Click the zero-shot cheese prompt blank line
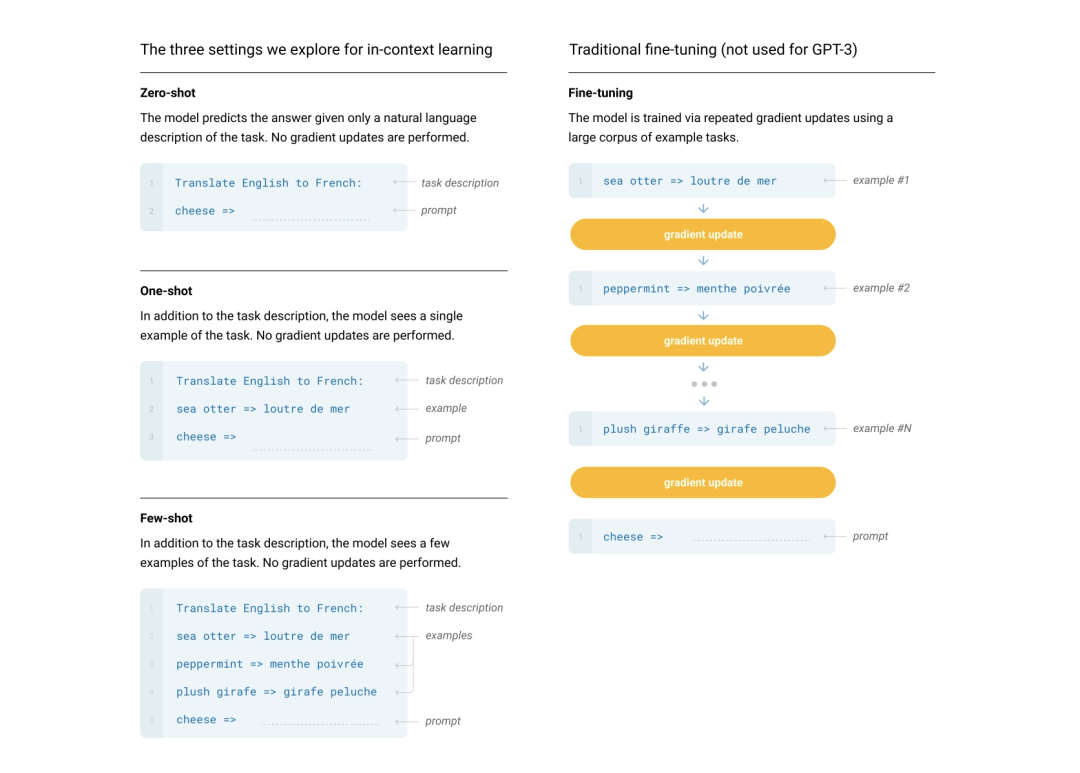The width and height of the screenshot is (1080, 773). click(x=310, y=219)
